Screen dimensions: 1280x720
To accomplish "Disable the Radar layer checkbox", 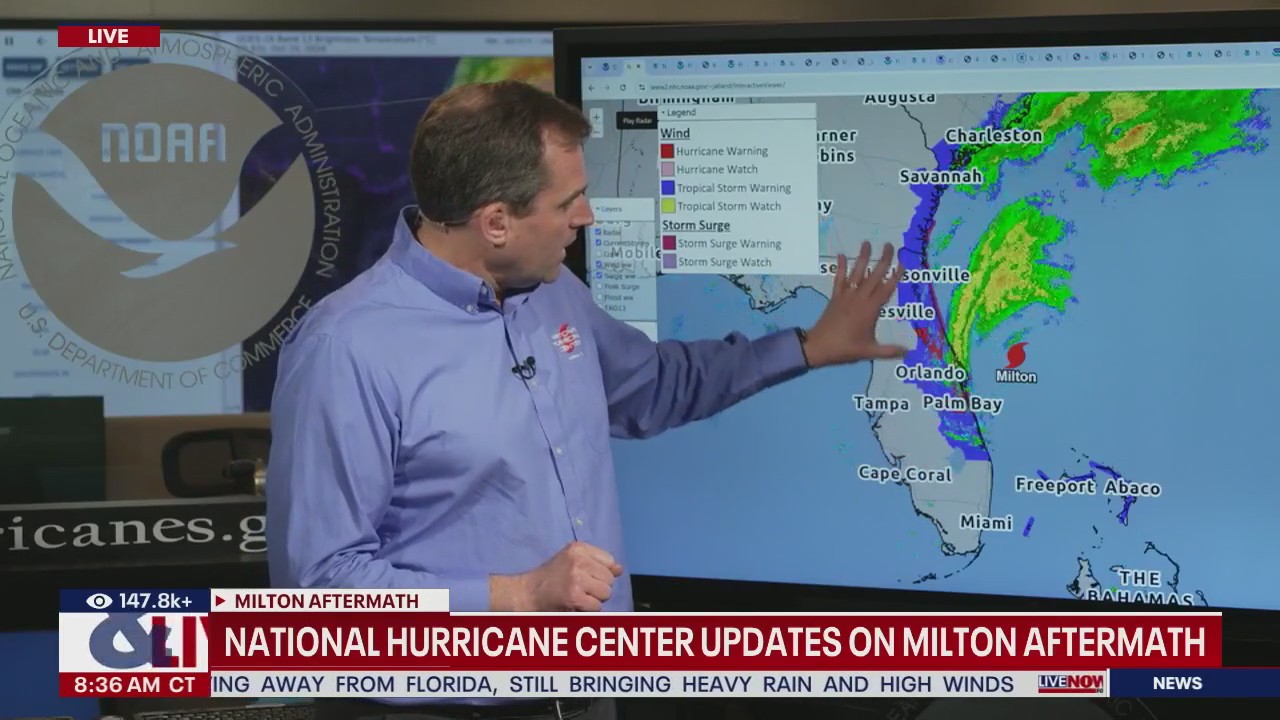I will pos(598,231).
